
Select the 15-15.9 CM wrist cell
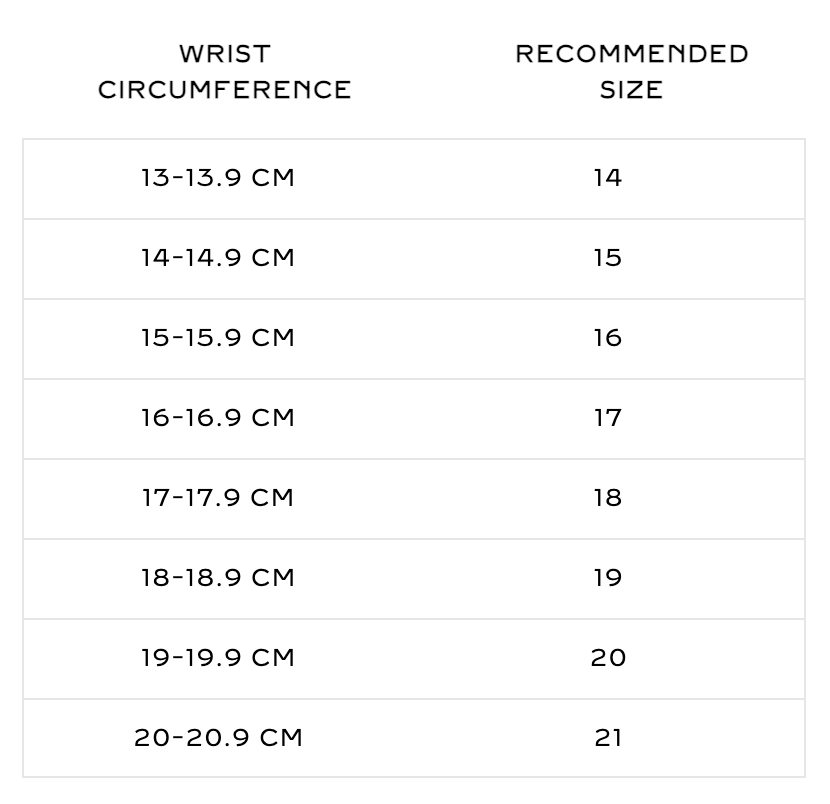point(218,338)
